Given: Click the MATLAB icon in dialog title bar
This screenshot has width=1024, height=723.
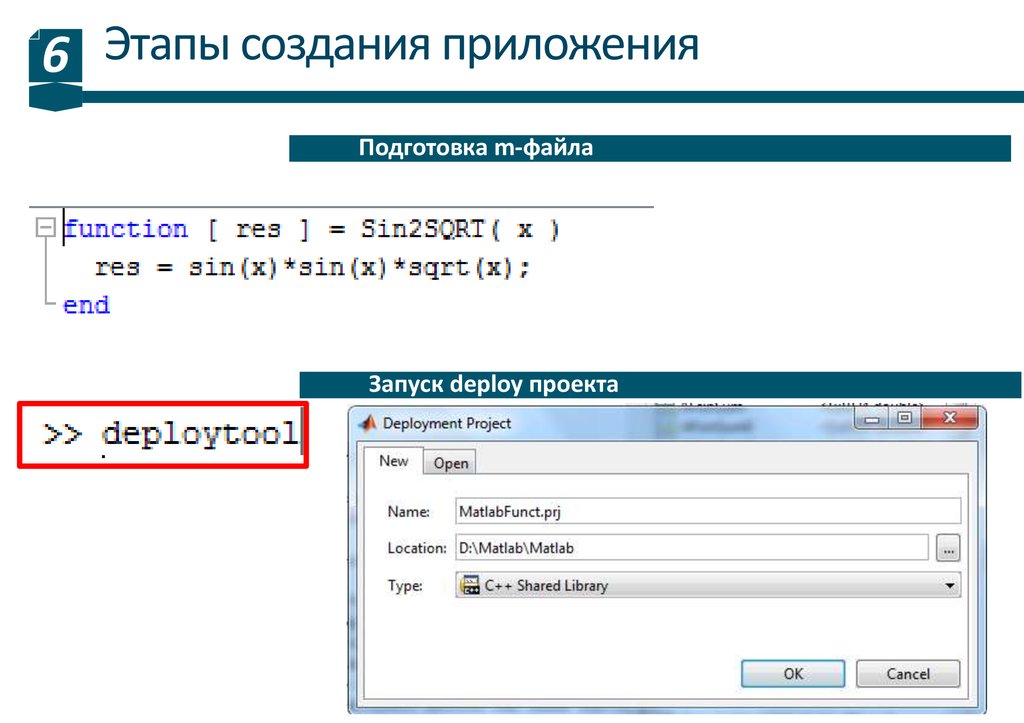Looking at the screenshot, I should (367, 423).
